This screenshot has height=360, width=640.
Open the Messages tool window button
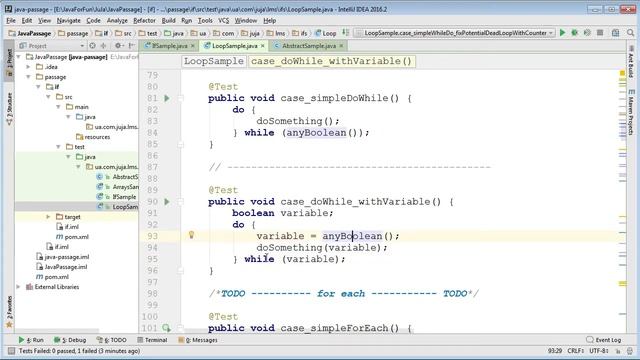tap(198, 340)
